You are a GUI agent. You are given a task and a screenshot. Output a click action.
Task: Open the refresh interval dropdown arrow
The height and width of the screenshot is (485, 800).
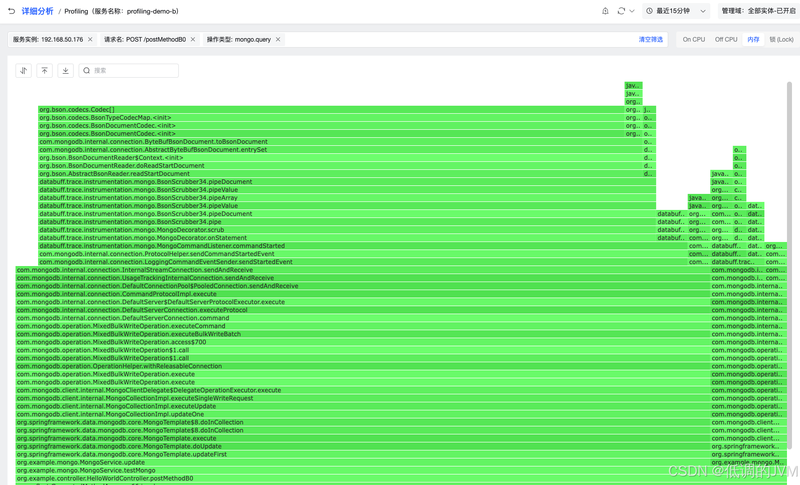pos(633,11)
